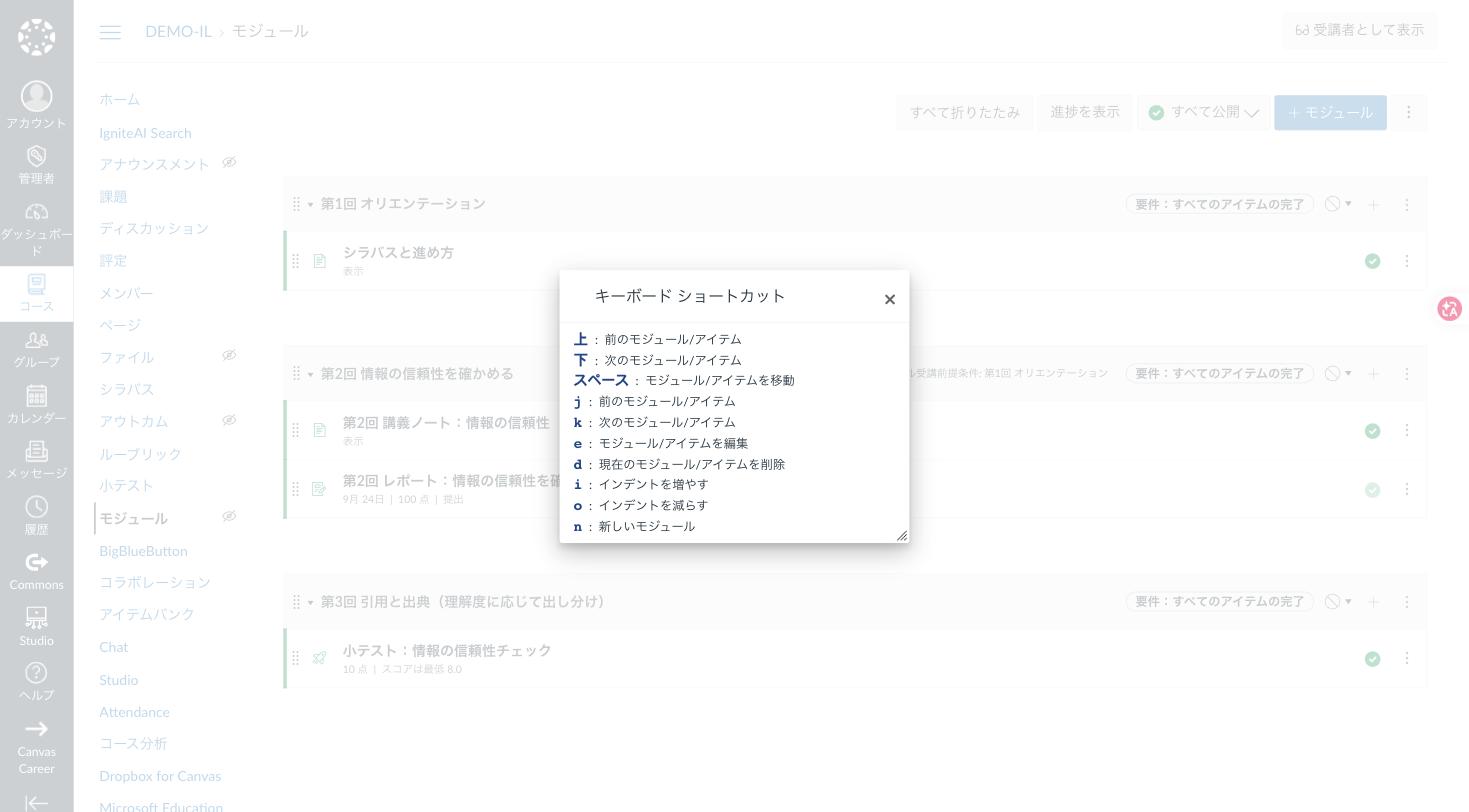The image size is (1469, 812).
Task: Open 小テスト in course navigation
Action: click(126, 486)
